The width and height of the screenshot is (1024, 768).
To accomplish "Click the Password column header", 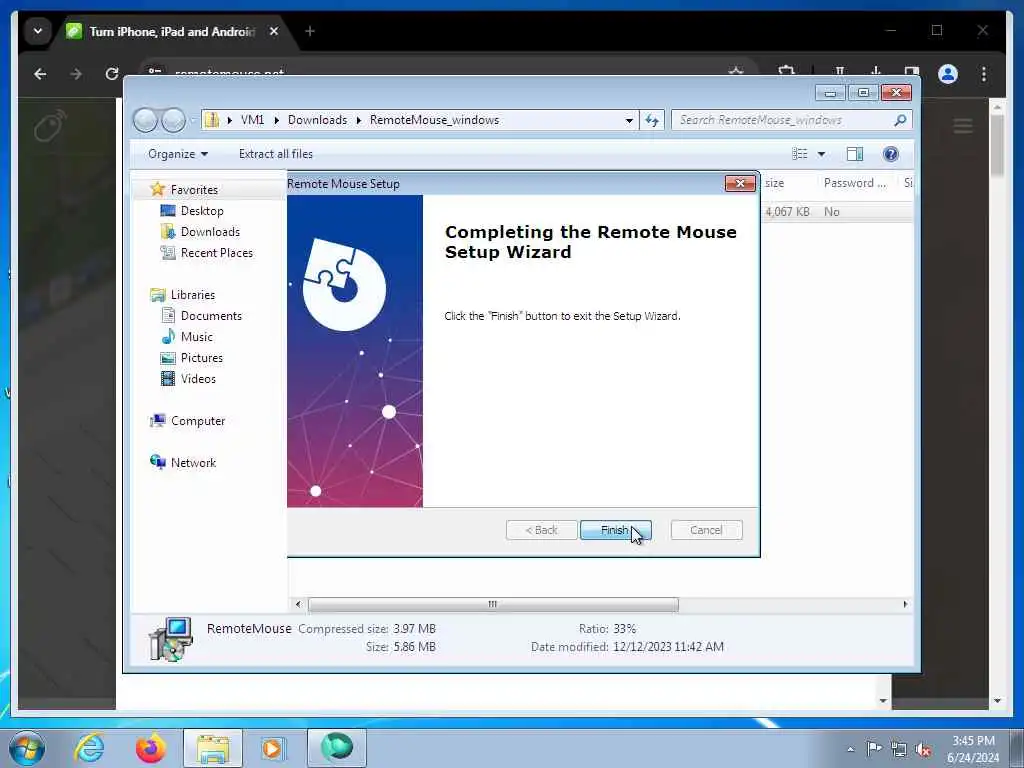I will (855, 184).
